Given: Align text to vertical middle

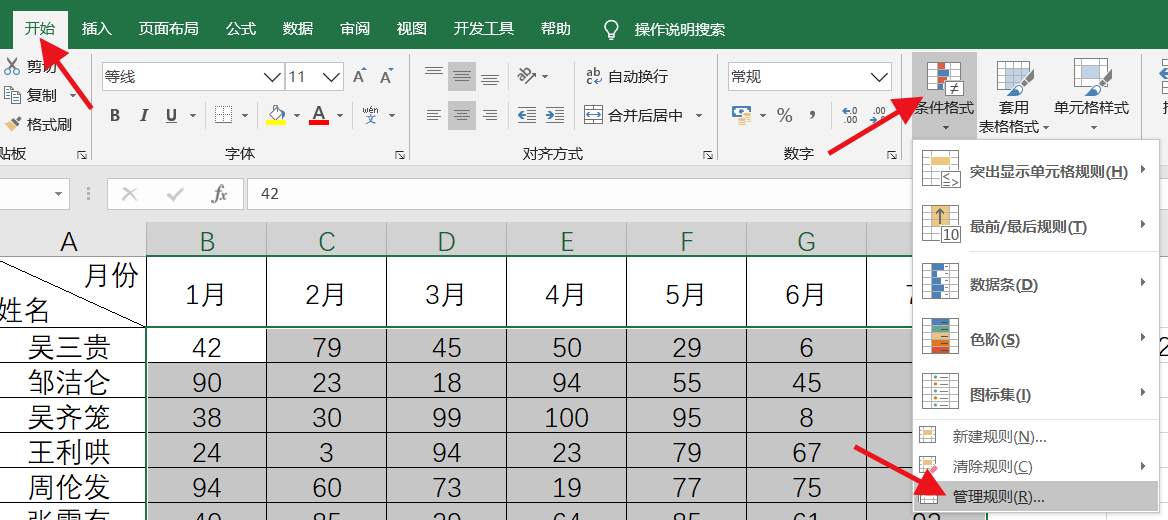Looking at the screenshot, I should (462, 76).
